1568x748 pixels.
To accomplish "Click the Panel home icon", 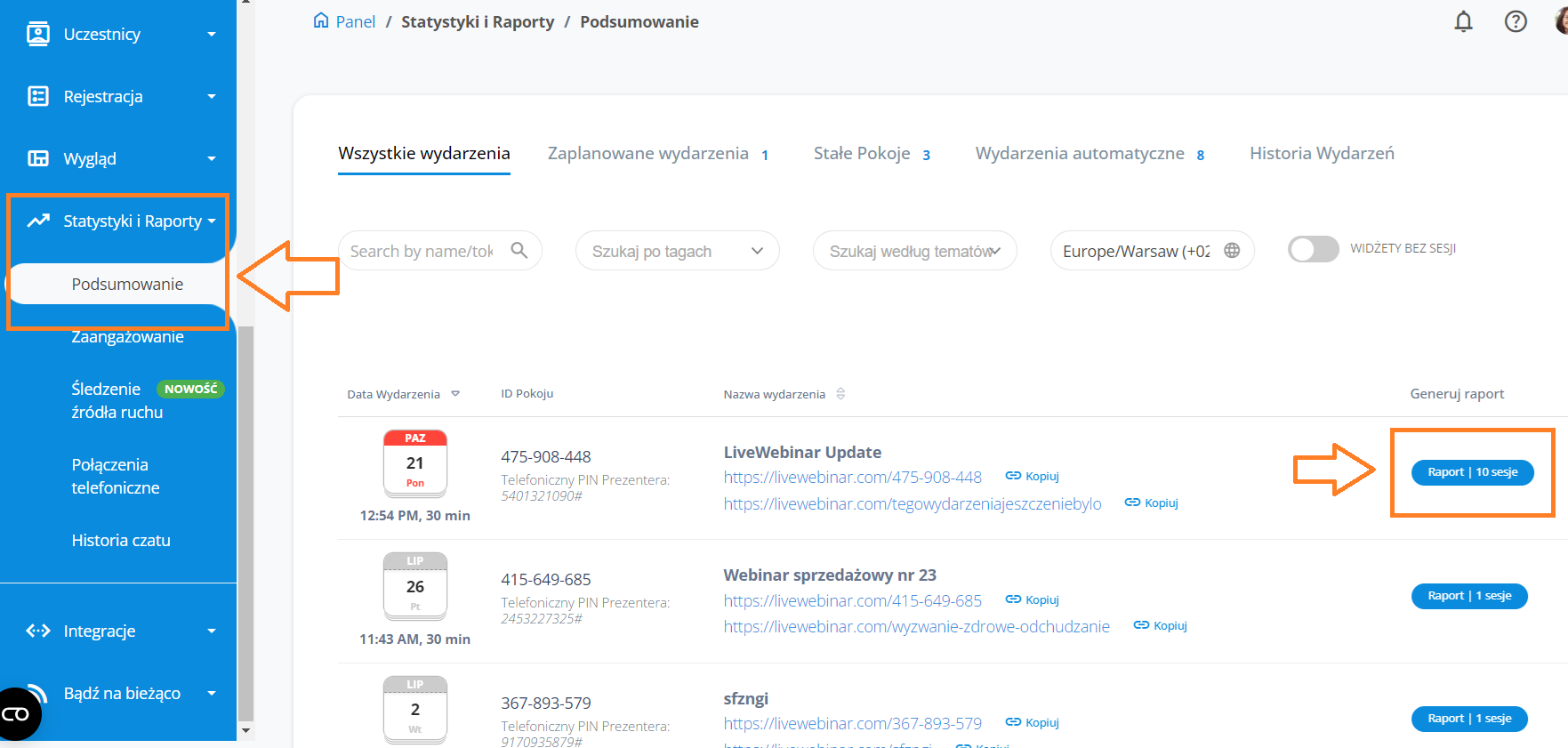I will pyautogui.click(x=321, y=20).
